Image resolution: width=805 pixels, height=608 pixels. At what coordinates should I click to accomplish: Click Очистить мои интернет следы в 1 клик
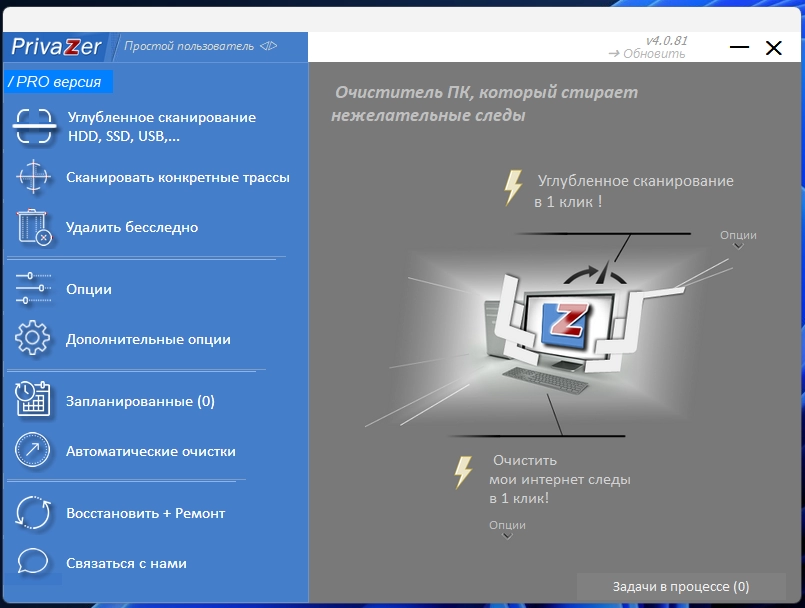point(560,479)
